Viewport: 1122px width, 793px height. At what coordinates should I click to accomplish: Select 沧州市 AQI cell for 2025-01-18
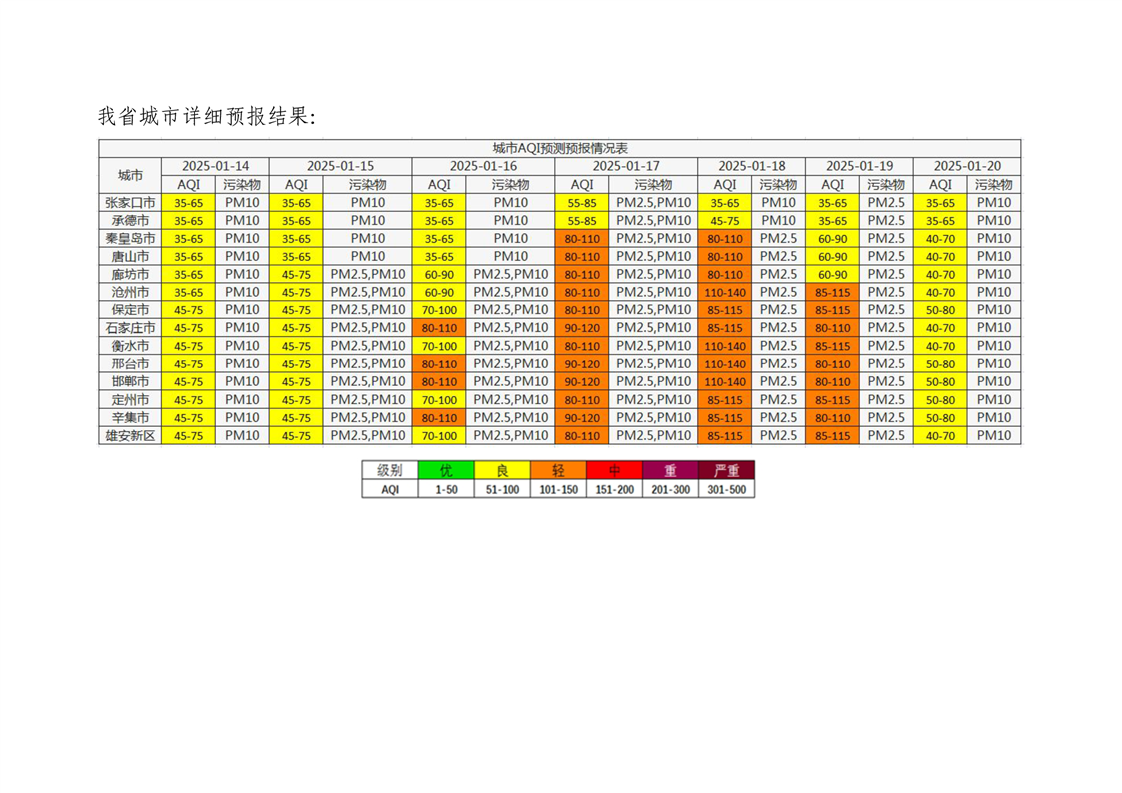point(725,292)
